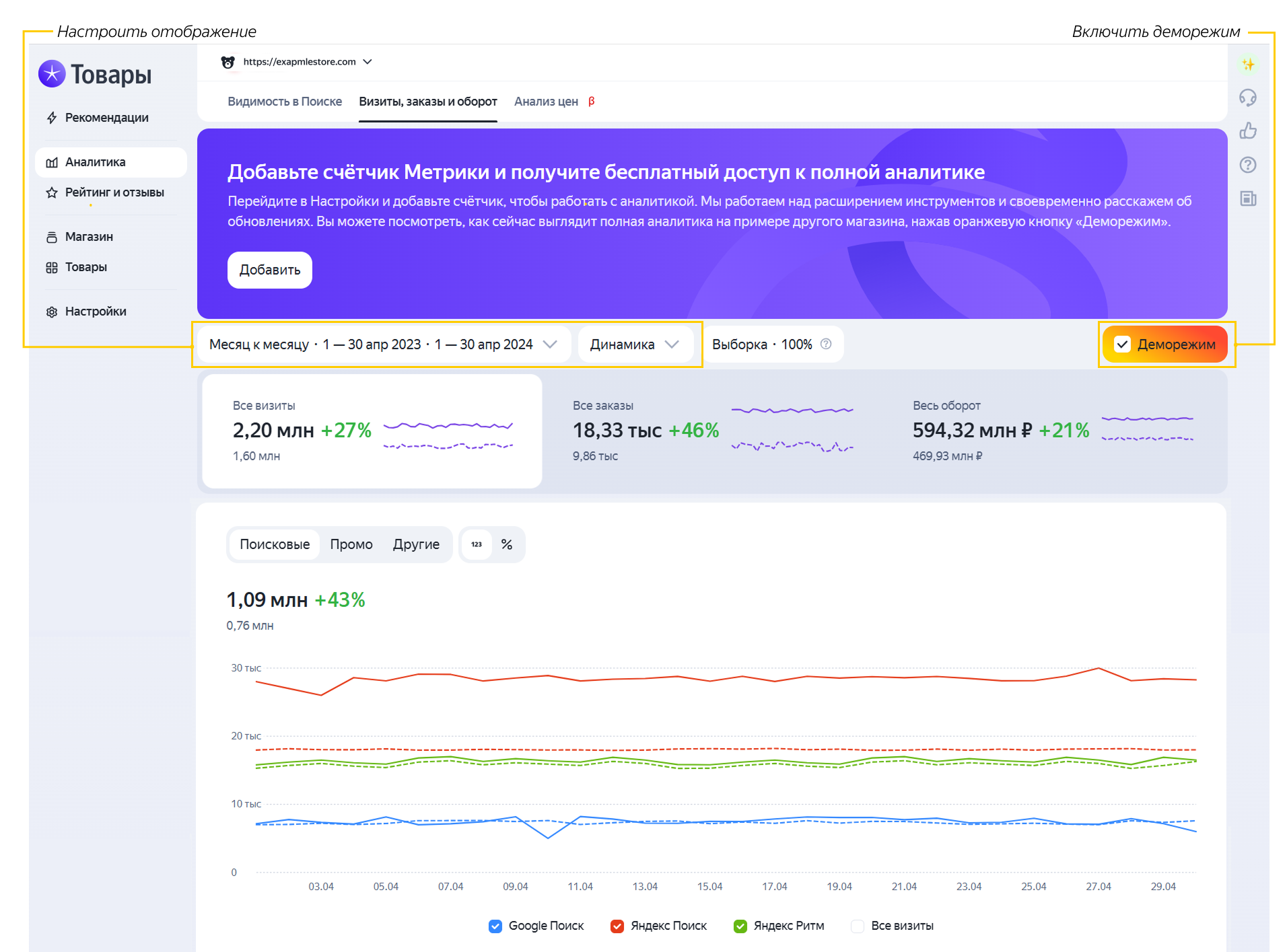Click the sparkle icon in right sidebar

coord(1248,65)
